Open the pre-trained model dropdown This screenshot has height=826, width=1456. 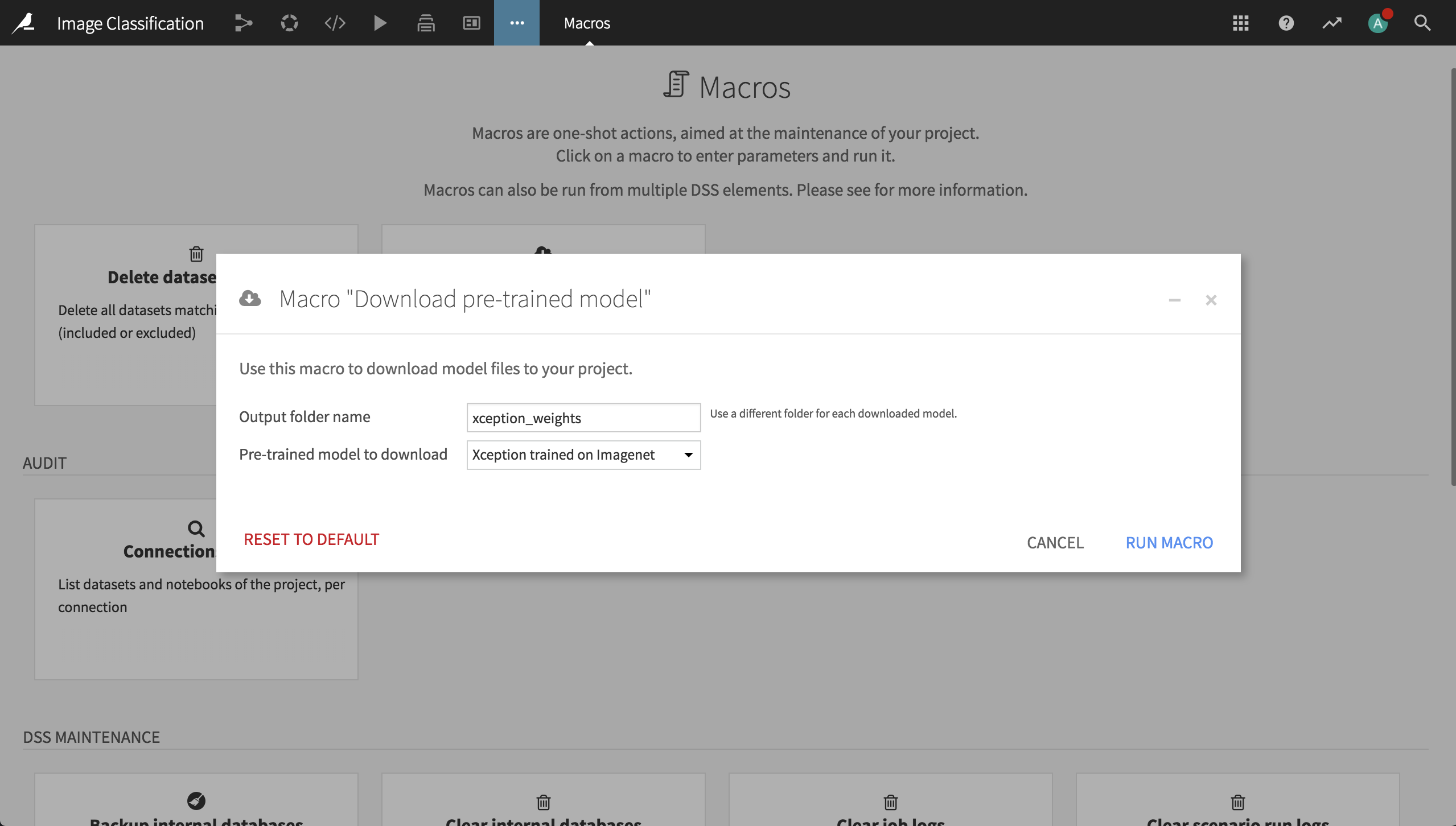583,455
